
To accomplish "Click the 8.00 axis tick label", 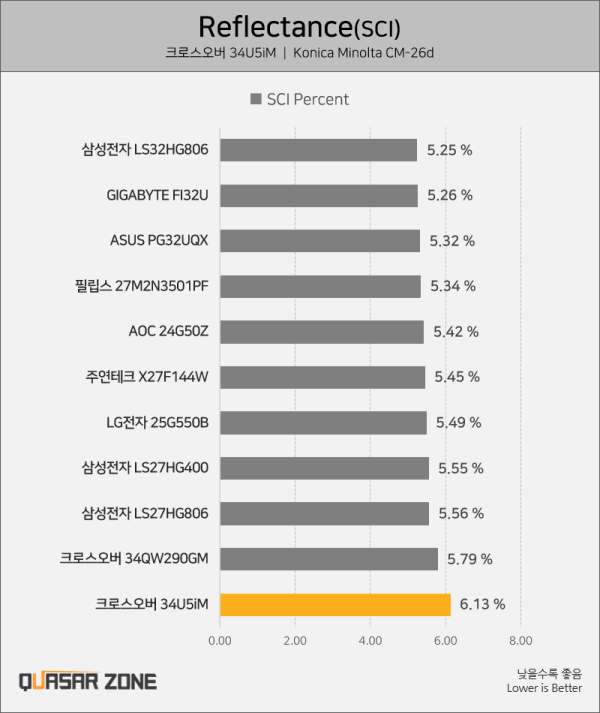I will click(x=520, y=641).
